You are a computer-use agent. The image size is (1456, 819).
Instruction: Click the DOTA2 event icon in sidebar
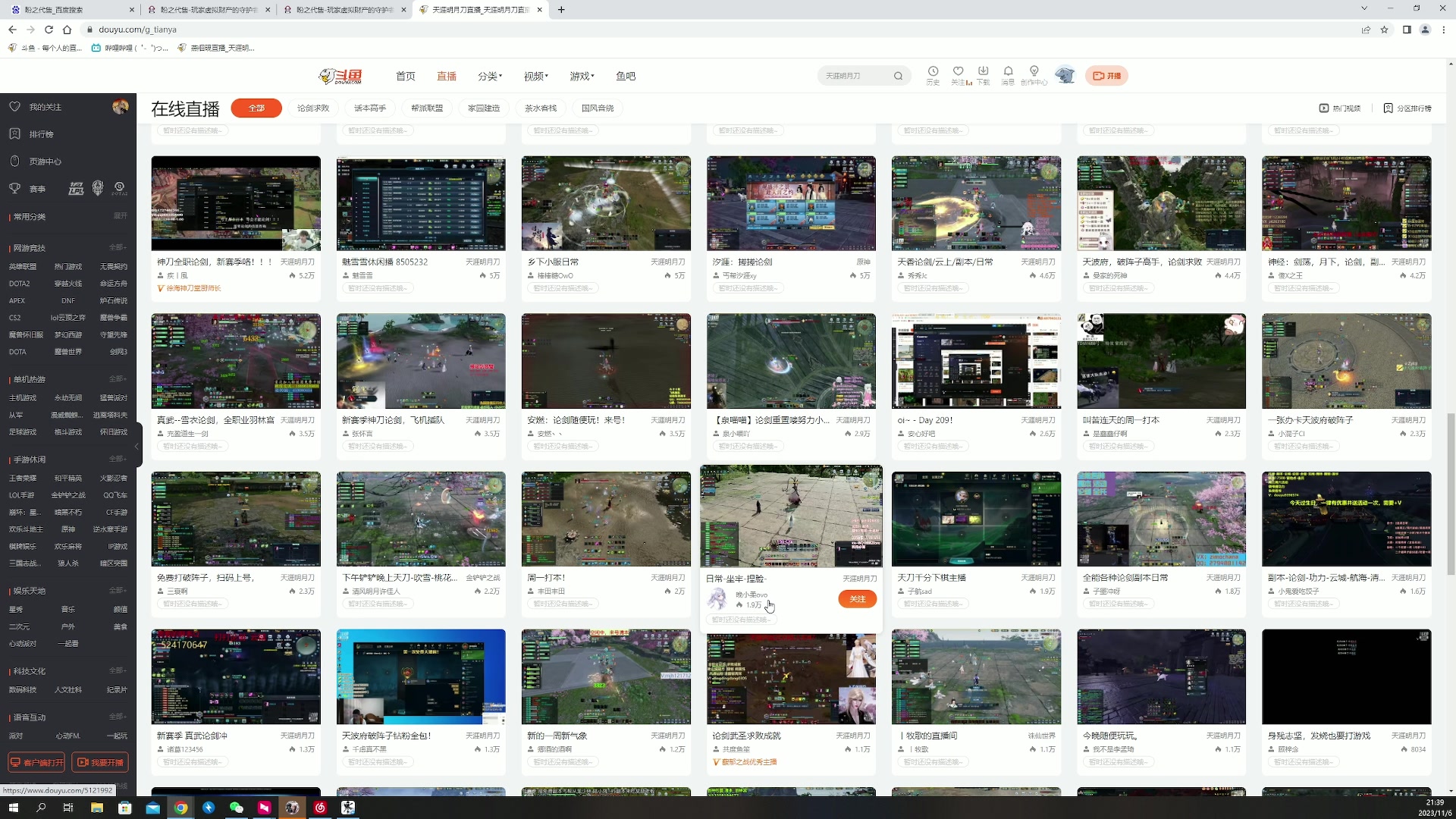(x=120, y=188)
